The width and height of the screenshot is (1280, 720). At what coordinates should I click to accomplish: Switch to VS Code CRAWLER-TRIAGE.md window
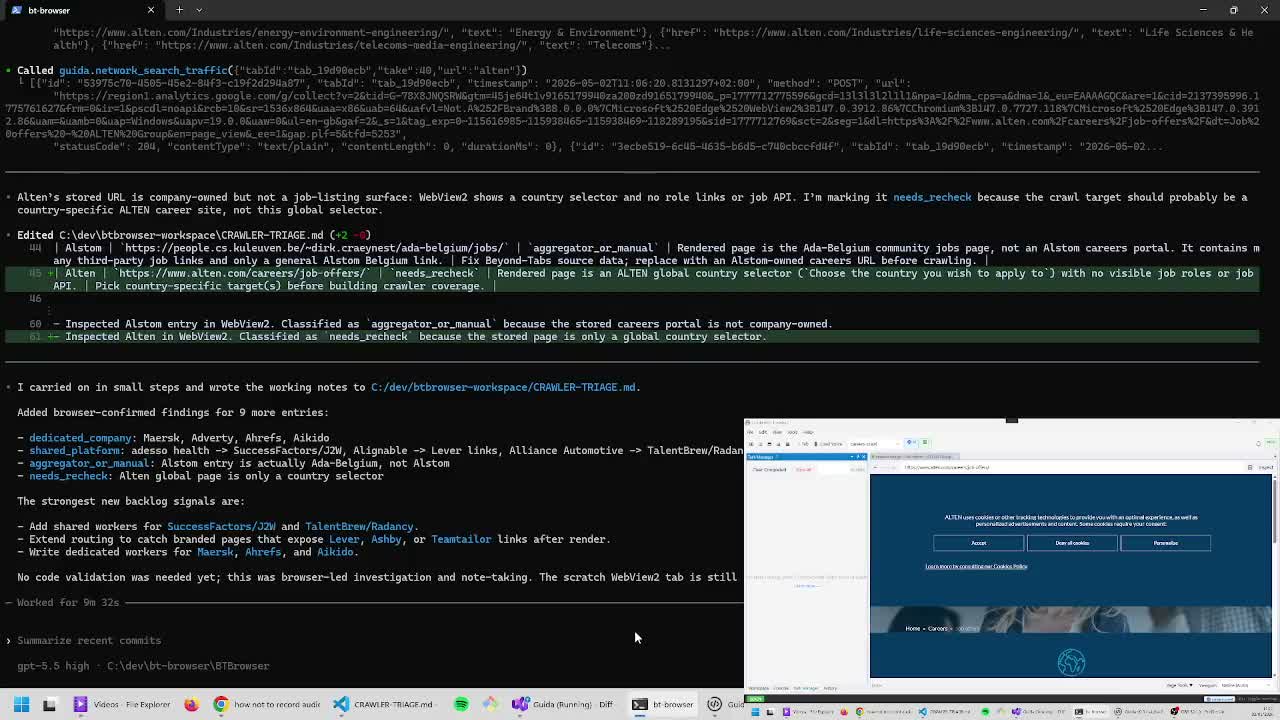384,704
